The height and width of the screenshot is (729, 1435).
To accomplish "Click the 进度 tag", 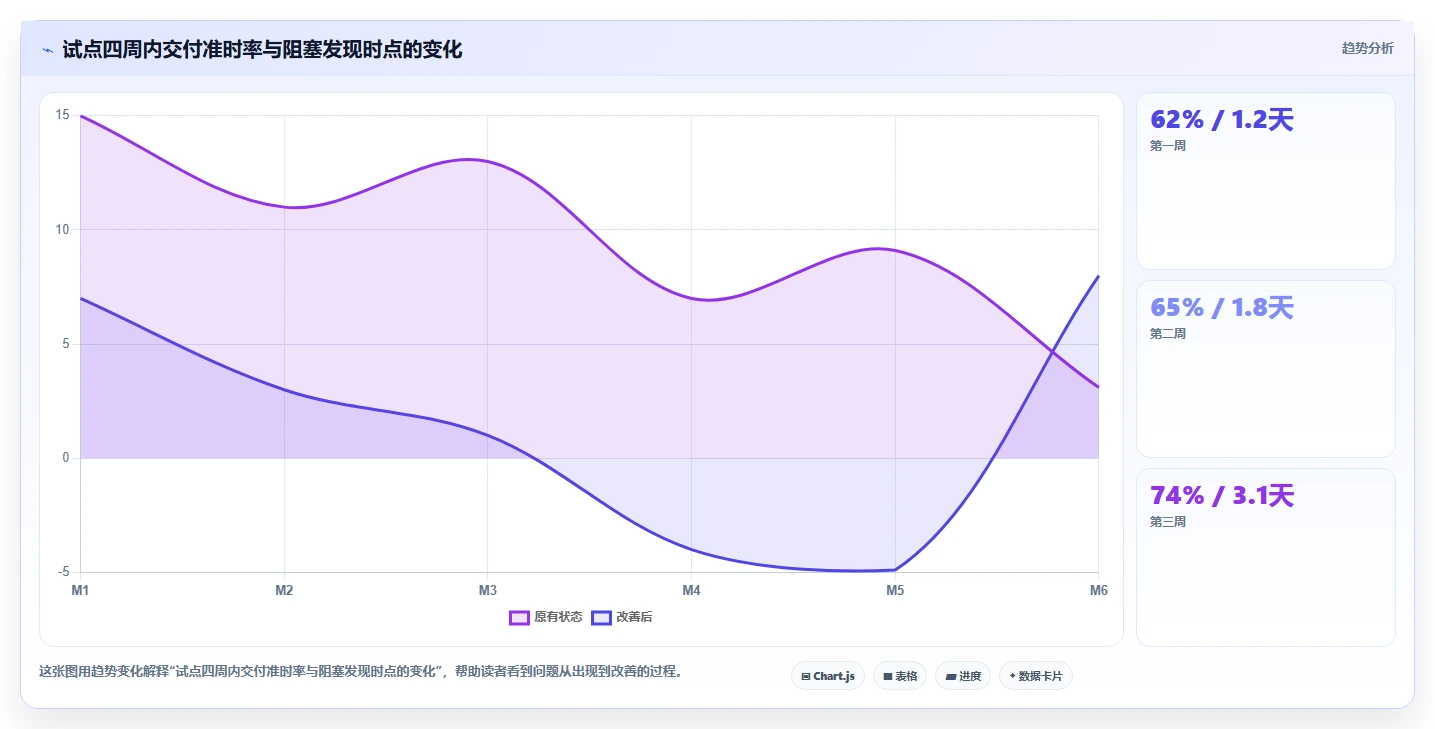I will (963, 676).
